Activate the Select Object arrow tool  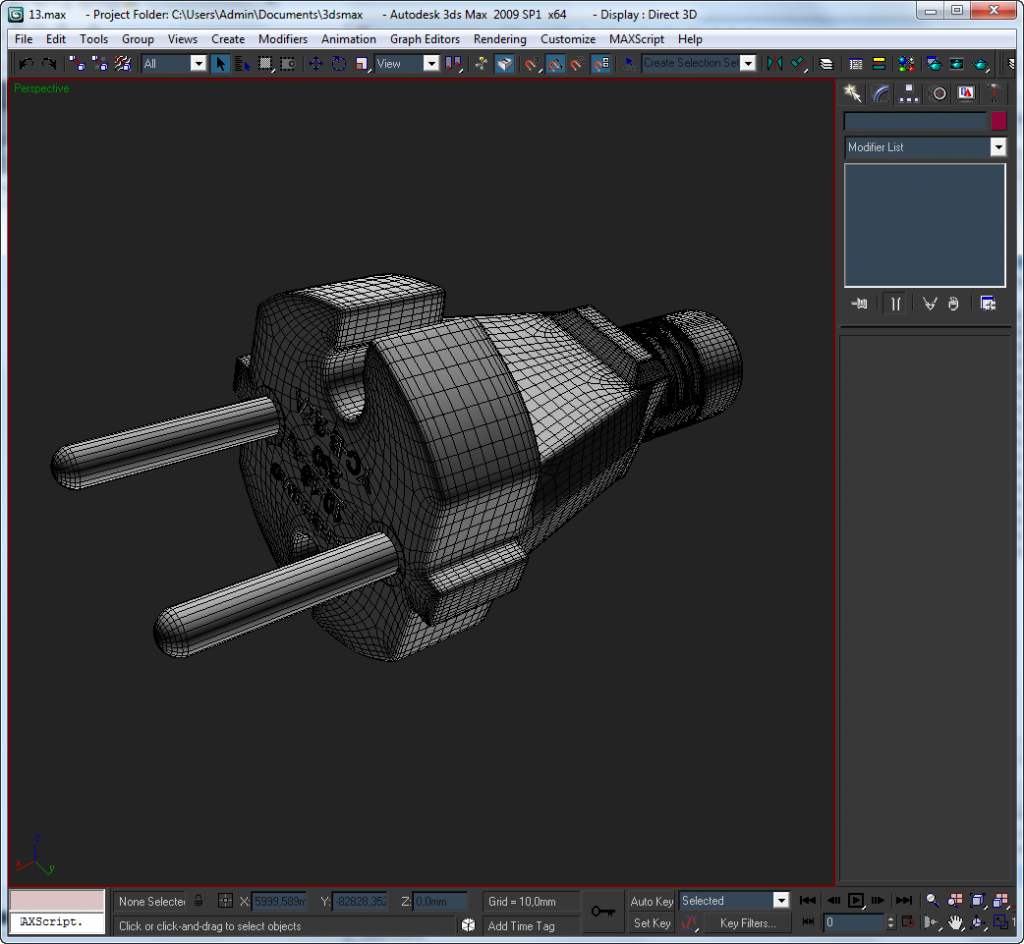221,64
